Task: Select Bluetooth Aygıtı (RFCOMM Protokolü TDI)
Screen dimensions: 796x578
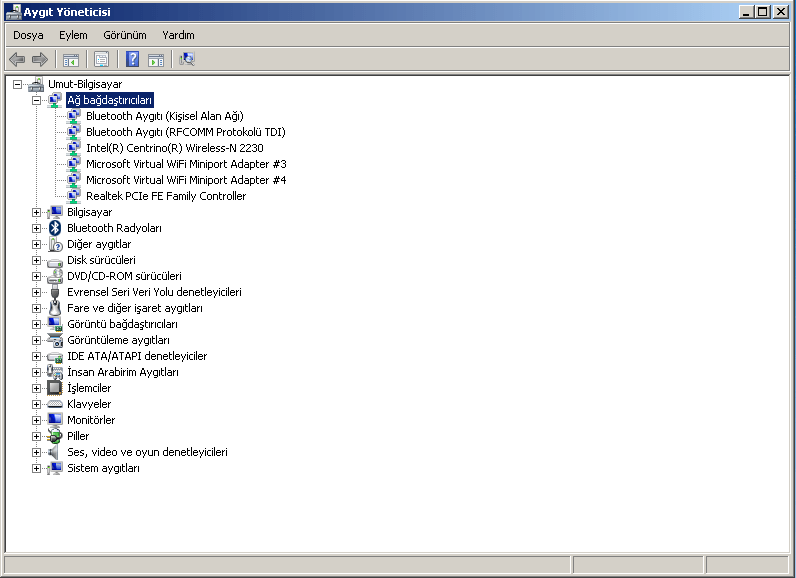Action: 186,132
